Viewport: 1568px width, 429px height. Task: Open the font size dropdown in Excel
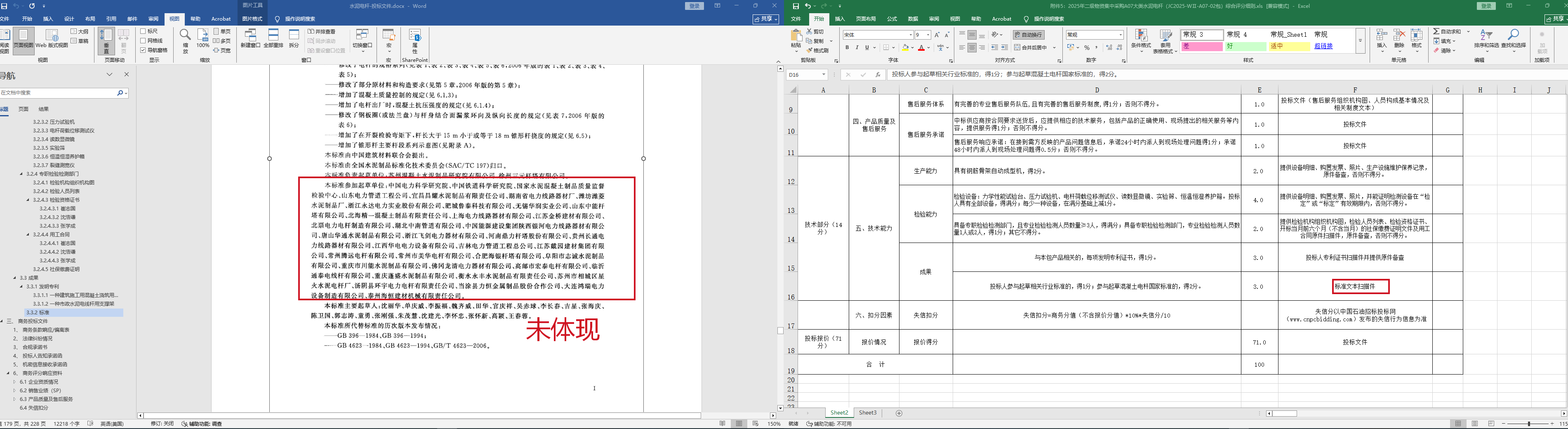click(x=928, y=35)
